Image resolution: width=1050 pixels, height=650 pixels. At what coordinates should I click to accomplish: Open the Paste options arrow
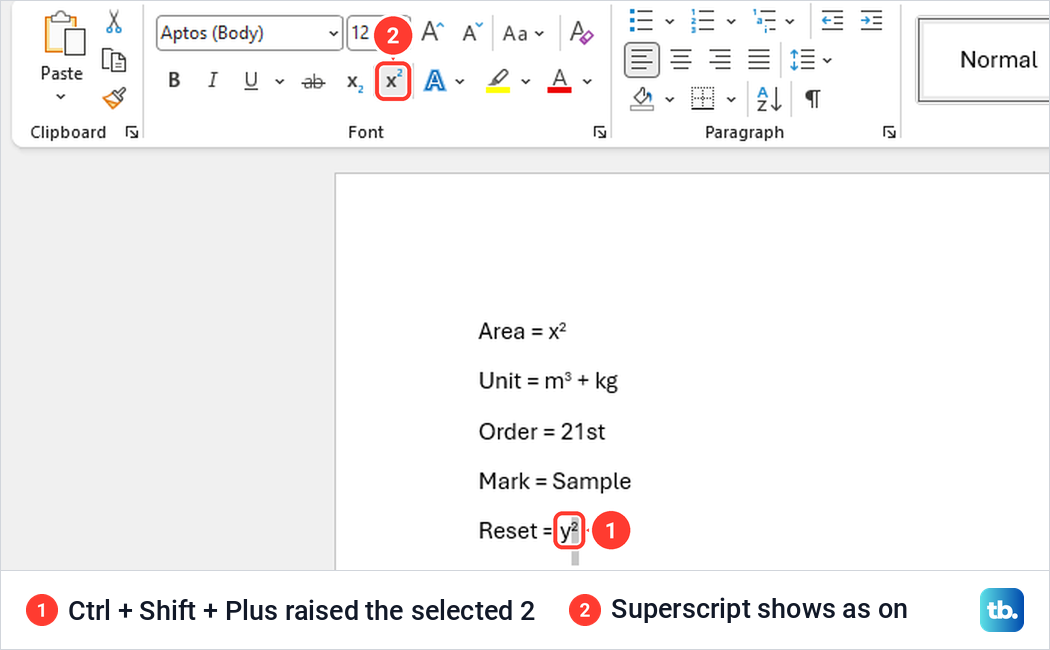pyautogui.click(x=61, y=96)
